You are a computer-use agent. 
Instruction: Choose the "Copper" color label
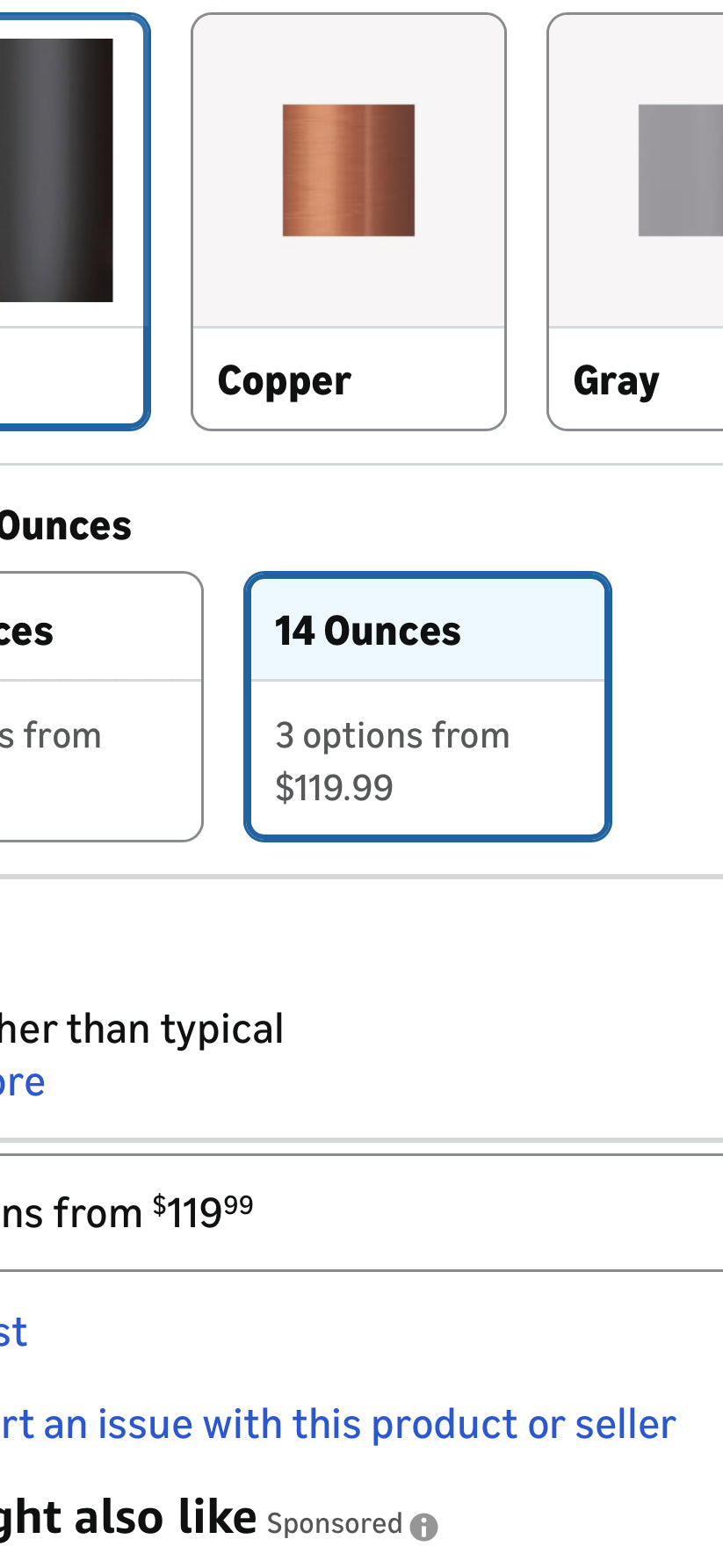(x=285, y=381)
